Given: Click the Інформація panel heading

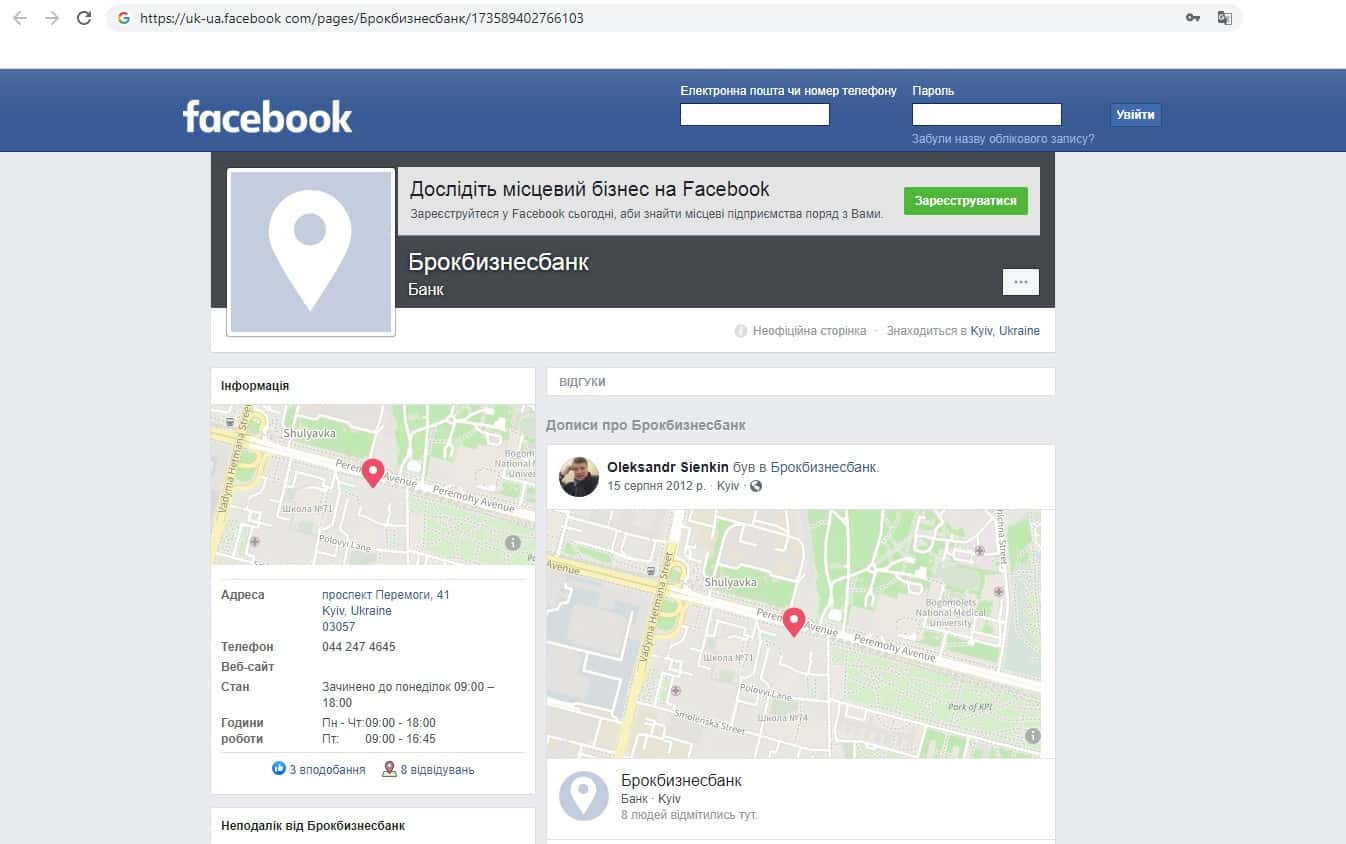Looking at the screenshot, I should (x=255, y=386).
